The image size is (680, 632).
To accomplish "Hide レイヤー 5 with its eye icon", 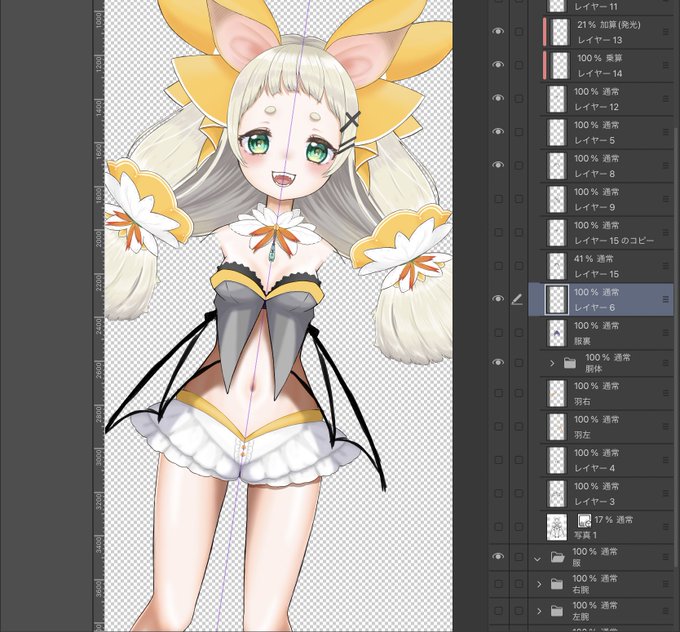I will (x=498, y=131).
